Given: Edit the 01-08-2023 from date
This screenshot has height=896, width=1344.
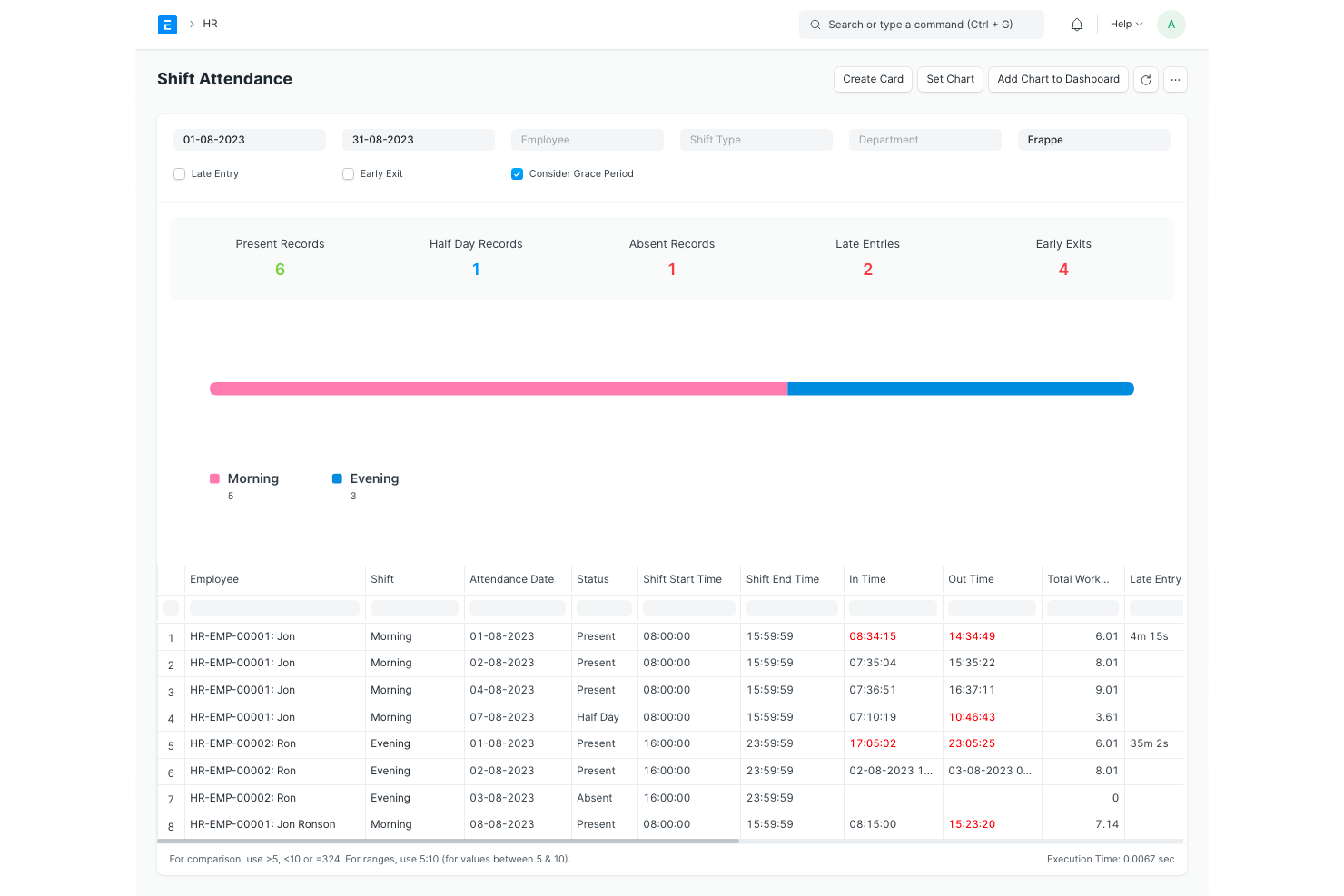Looking at the screenshot, I should pyautogui.click(x=250, y=140).
